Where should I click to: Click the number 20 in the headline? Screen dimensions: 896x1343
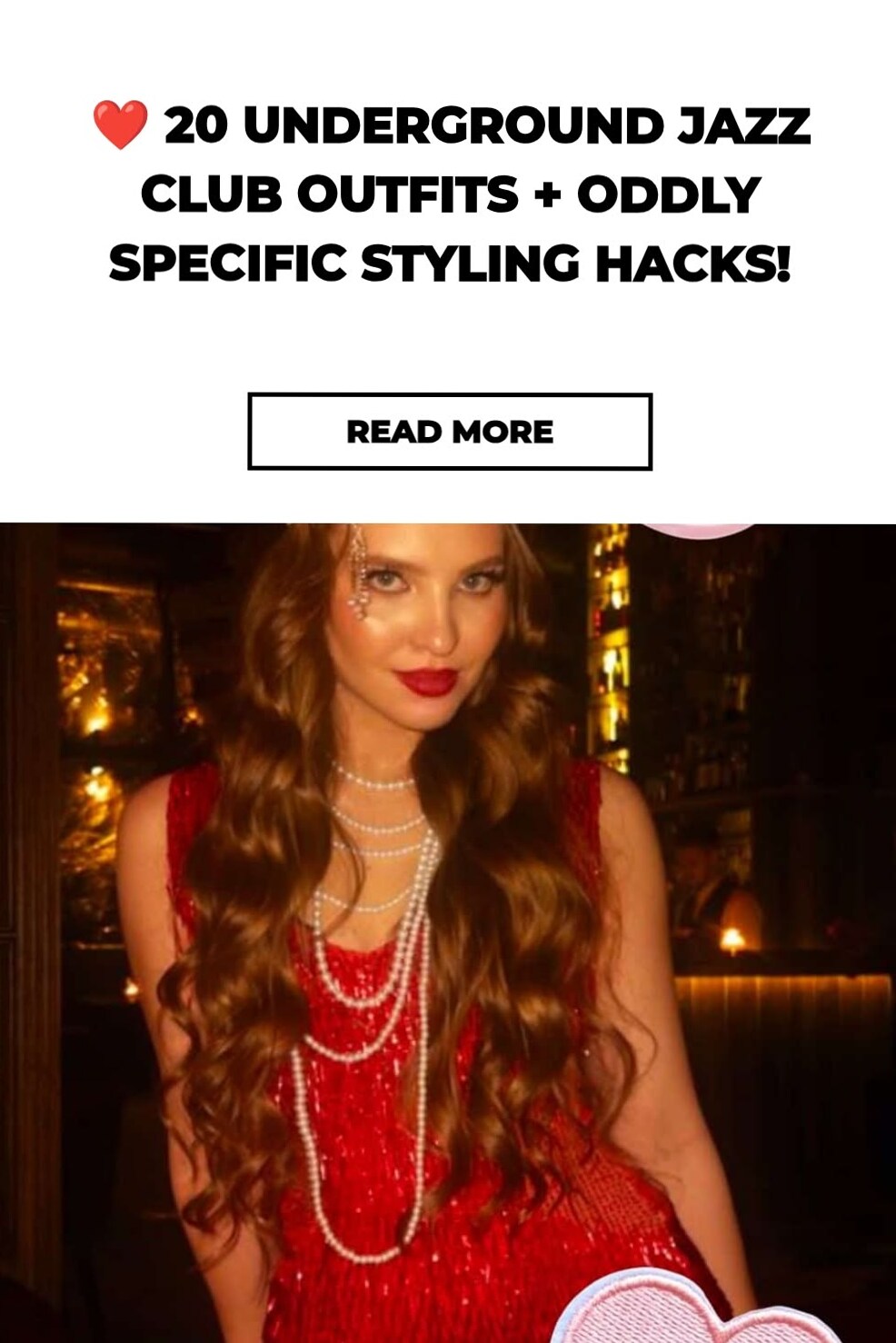coord(196,125)
